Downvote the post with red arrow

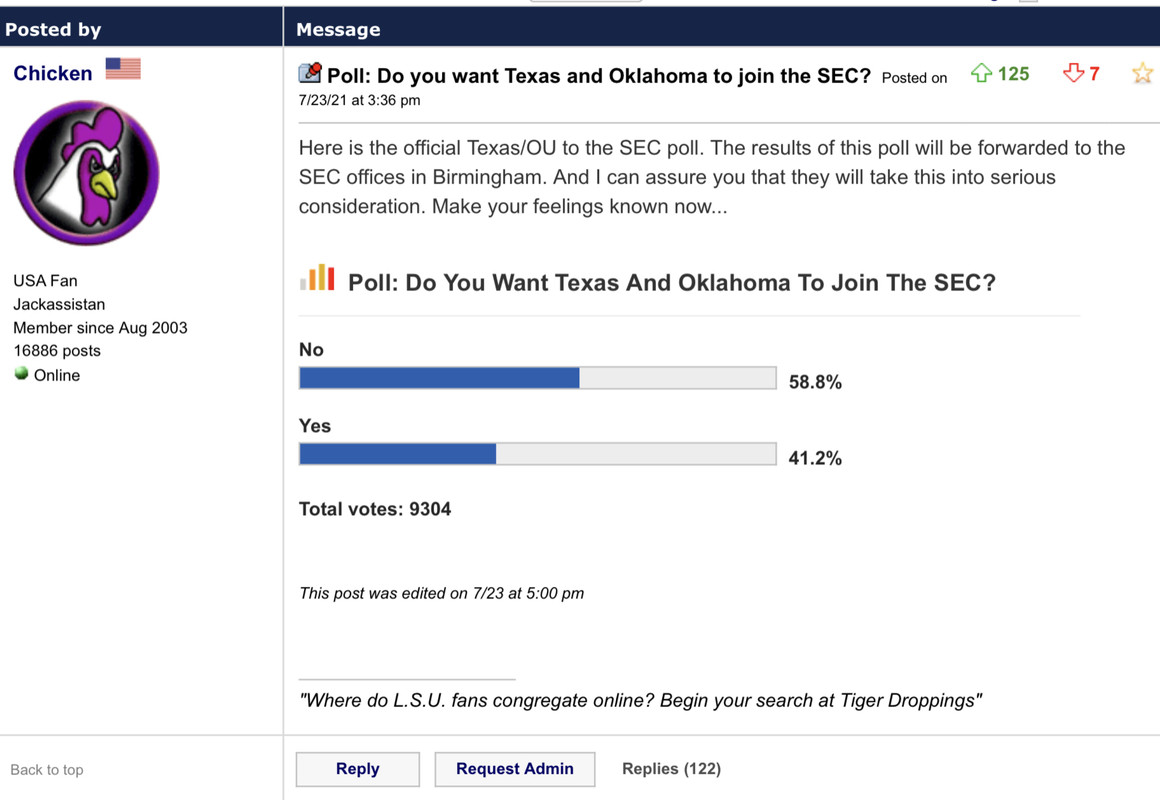pyautogui.click(x=1073, y=74)
